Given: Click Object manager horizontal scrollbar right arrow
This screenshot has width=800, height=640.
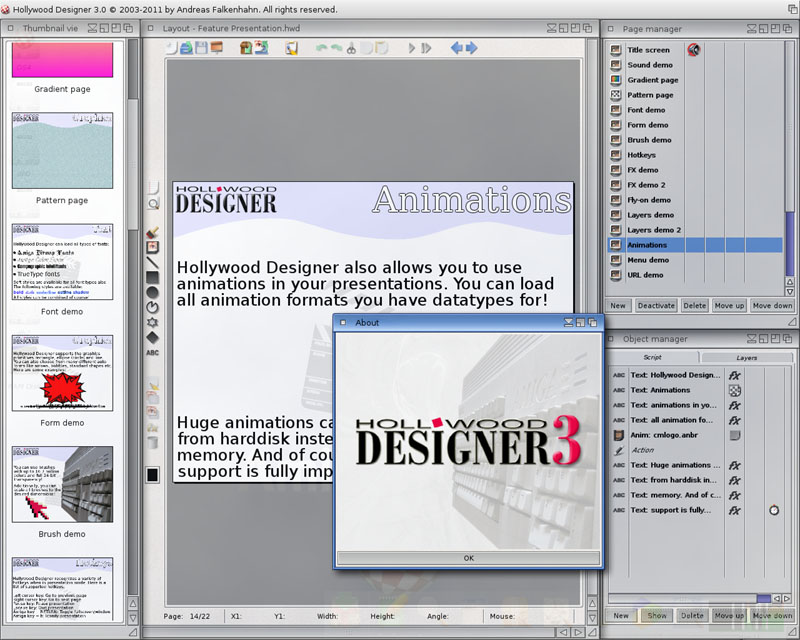Looking at the screenshot, I should [788, 598].
